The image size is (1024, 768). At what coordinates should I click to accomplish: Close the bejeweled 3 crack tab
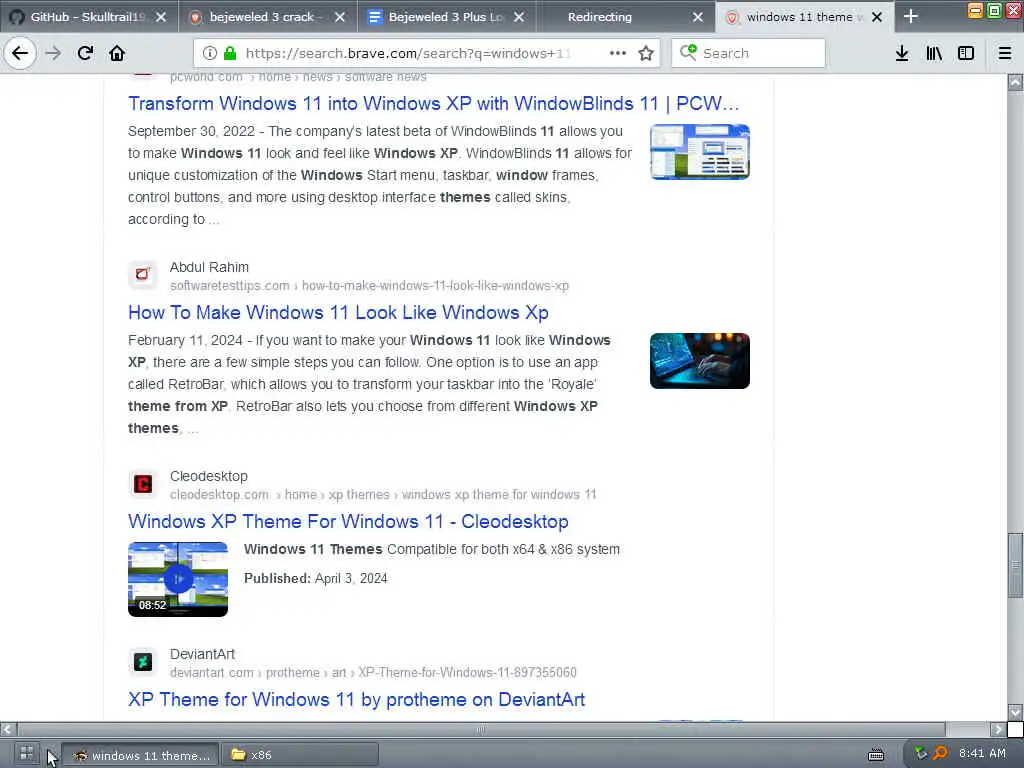tap(340, 17)
